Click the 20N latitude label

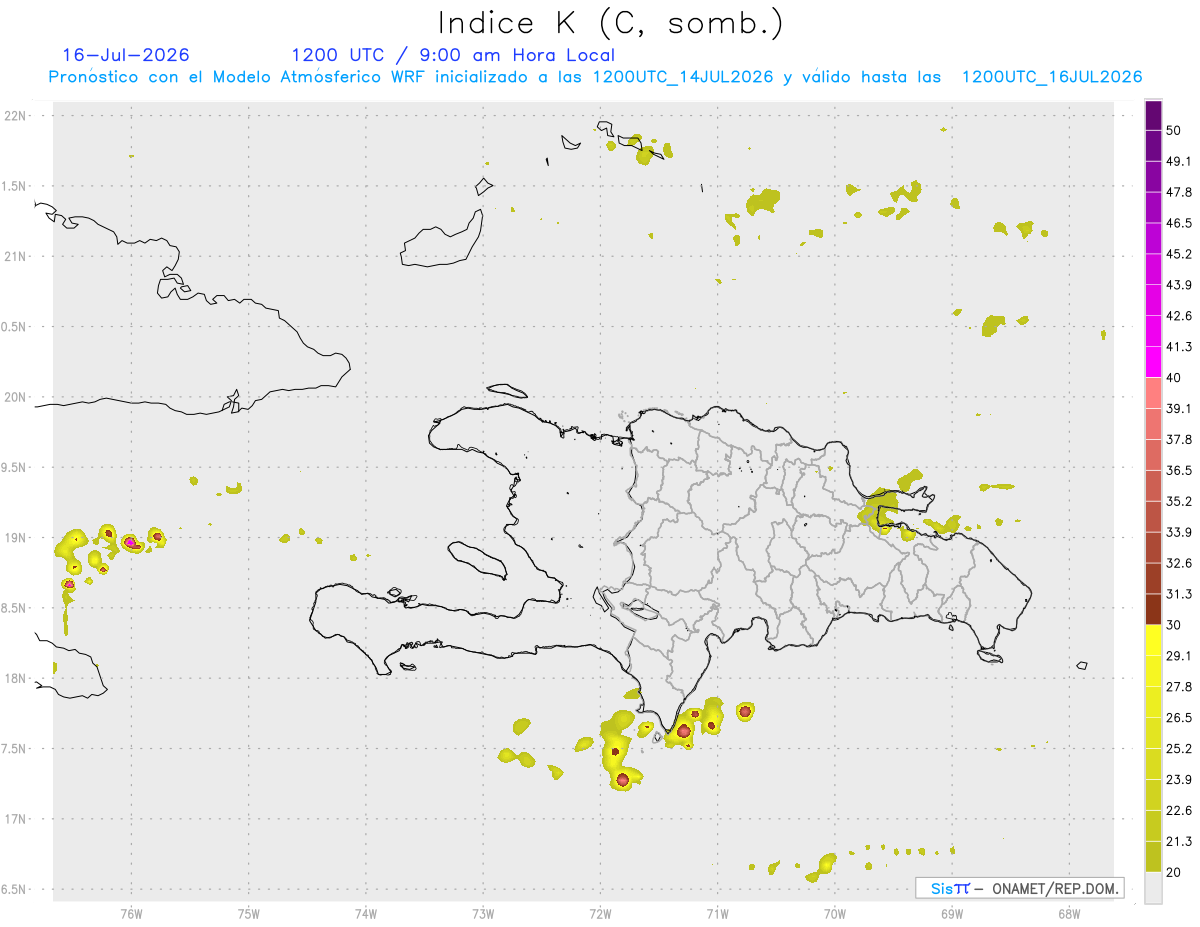pos(17,397)
